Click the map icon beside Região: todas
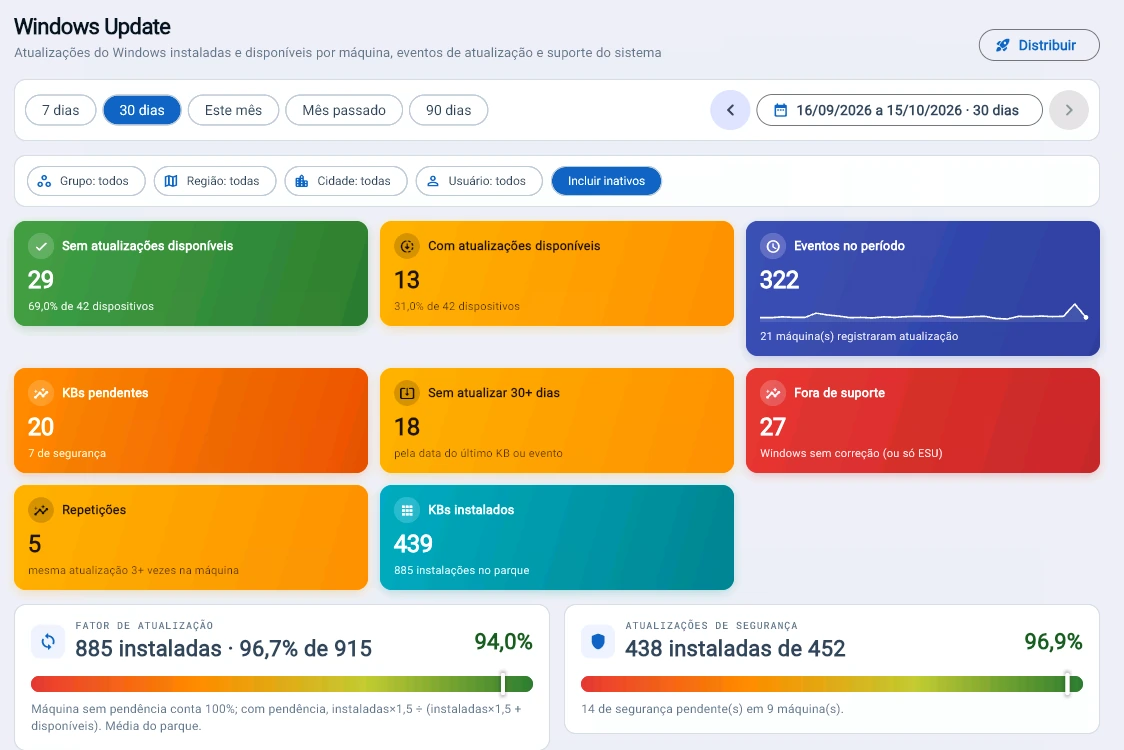 [171, 181]
